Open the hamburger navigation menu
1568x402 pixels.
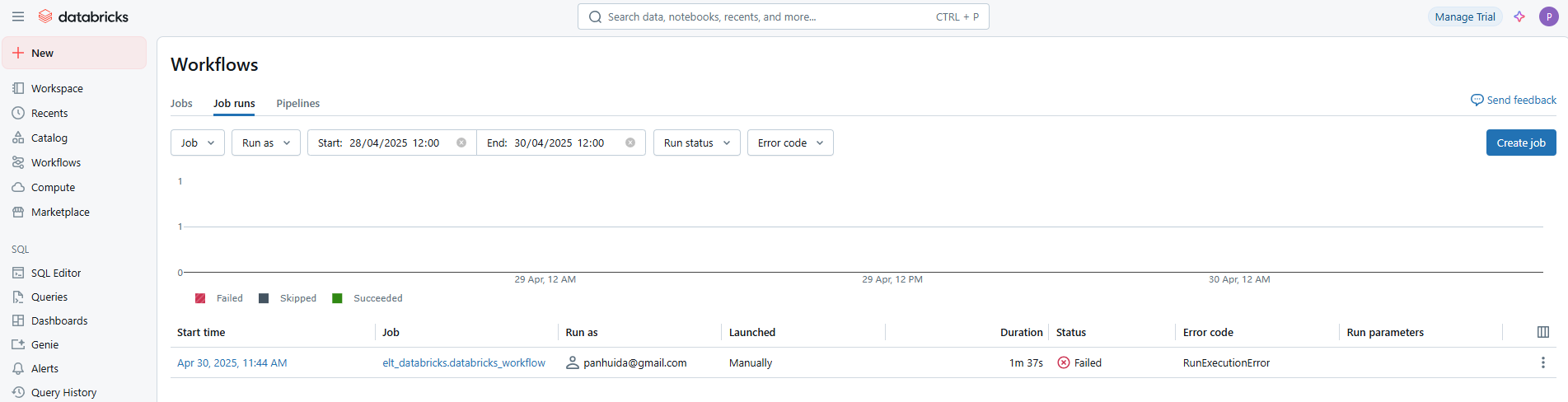18,16
